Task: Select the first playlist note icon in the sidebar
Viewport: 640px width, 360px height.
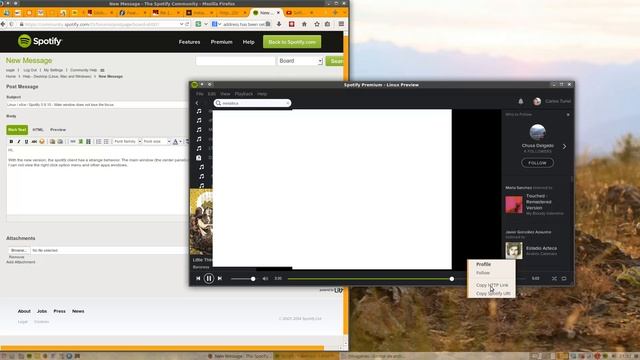Action: pos(199,111)
